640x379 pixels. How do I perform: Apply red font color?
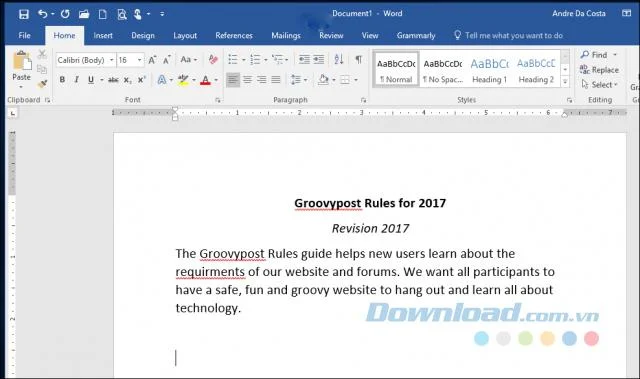click(205, 80)
